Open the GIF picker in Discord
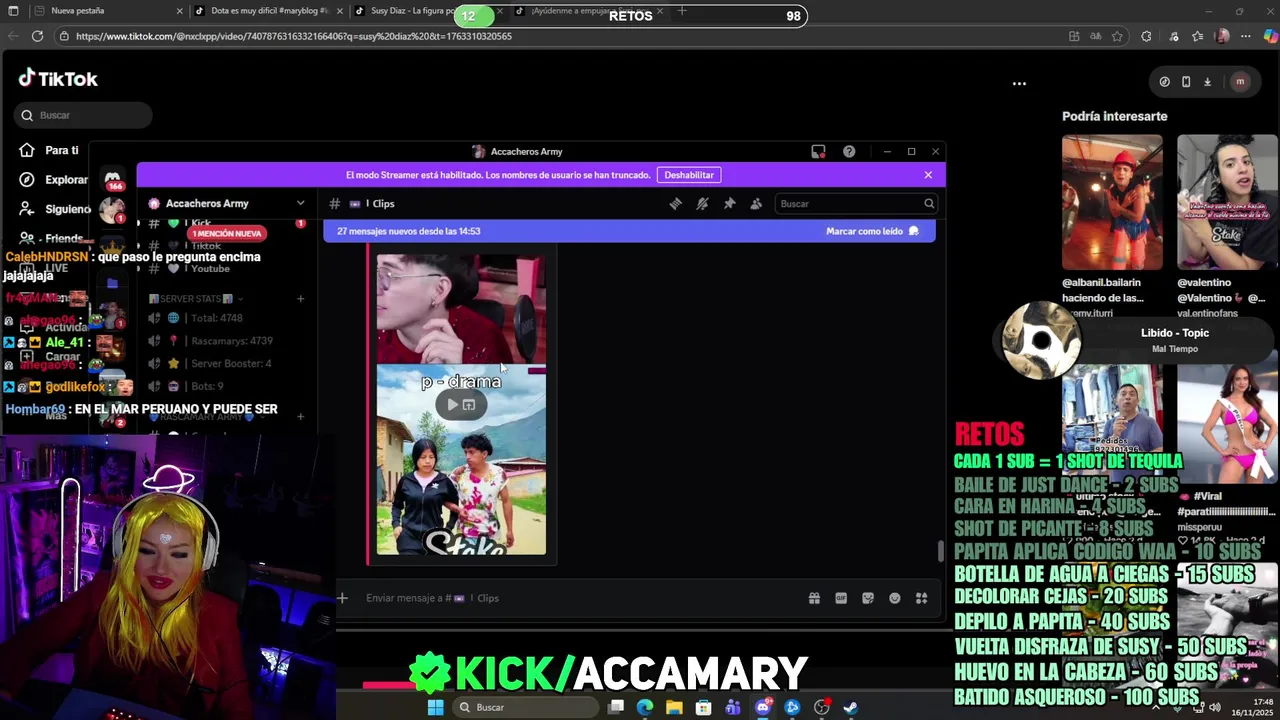This screenshot has height=720, width=1280. 841,598
